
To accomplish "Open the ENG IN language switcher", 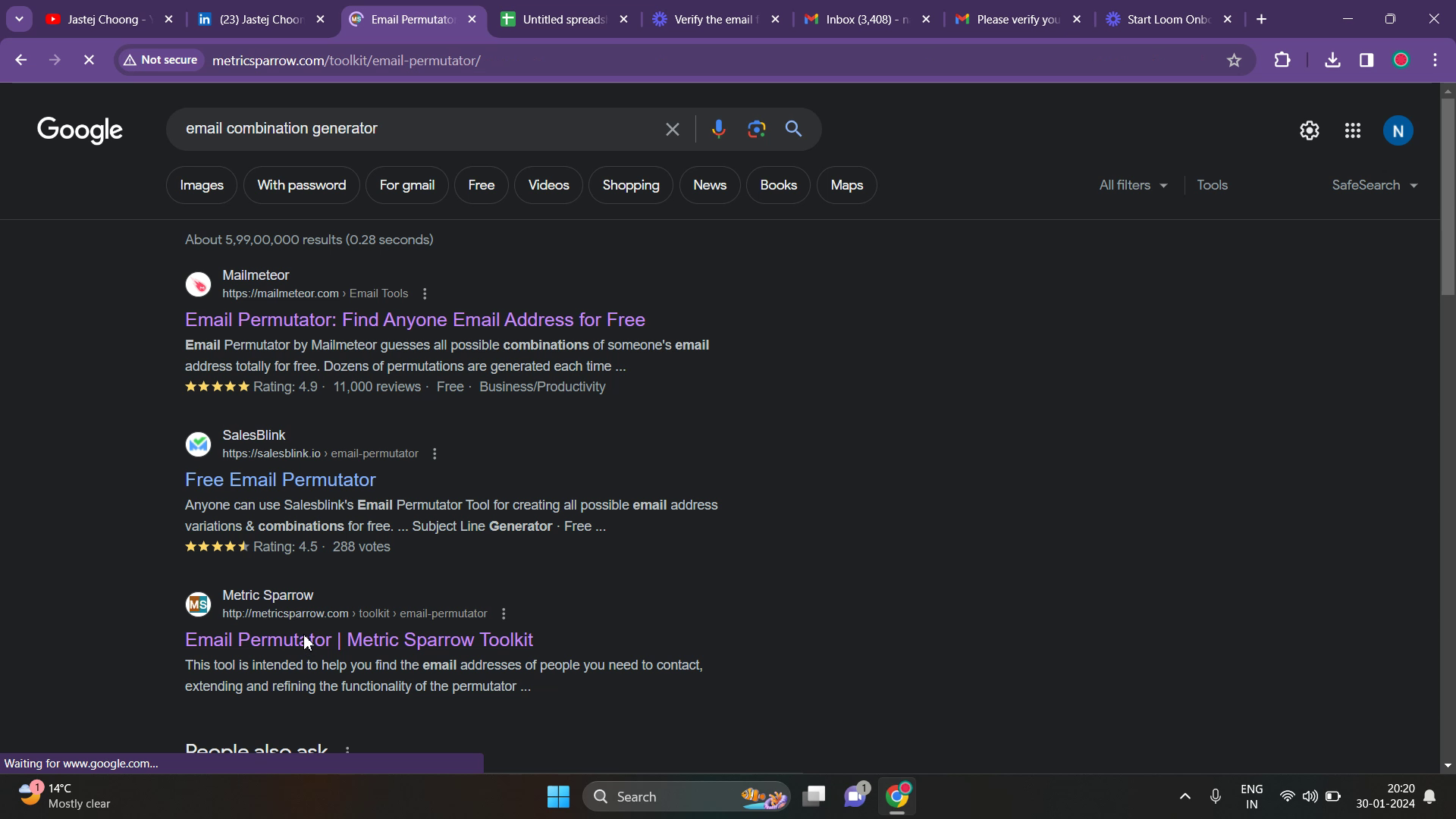I will [x=1252, y=796].
